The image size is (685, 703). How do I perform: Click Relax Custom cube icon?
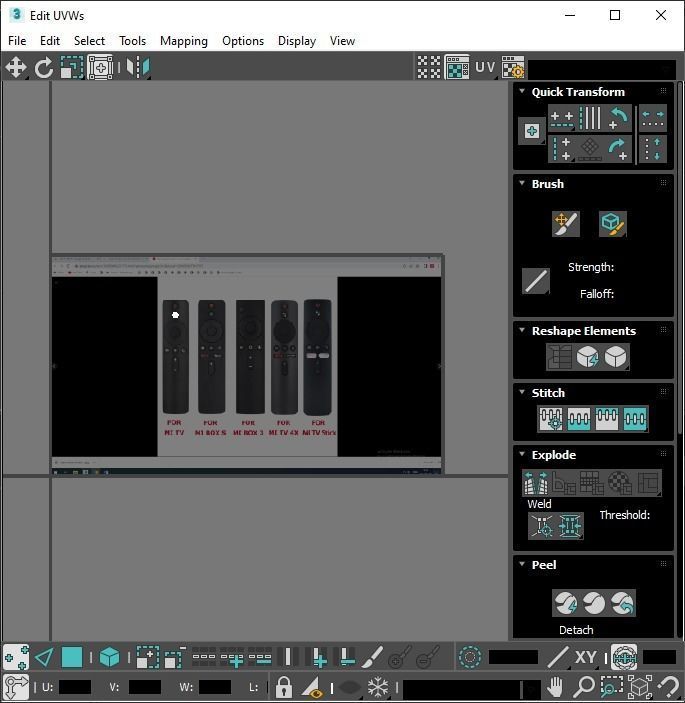click(x=616, y=357)
